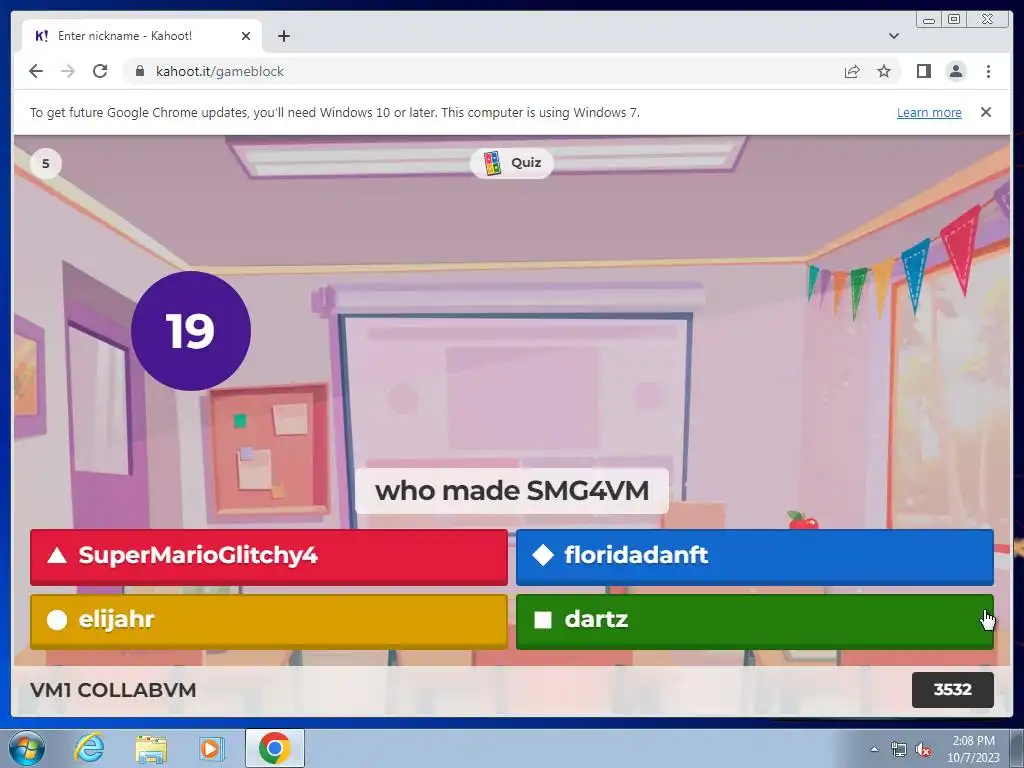Dismiss the Chrome update notification bar
Screen dimensions: 1024x768
[x=986, y=112]
